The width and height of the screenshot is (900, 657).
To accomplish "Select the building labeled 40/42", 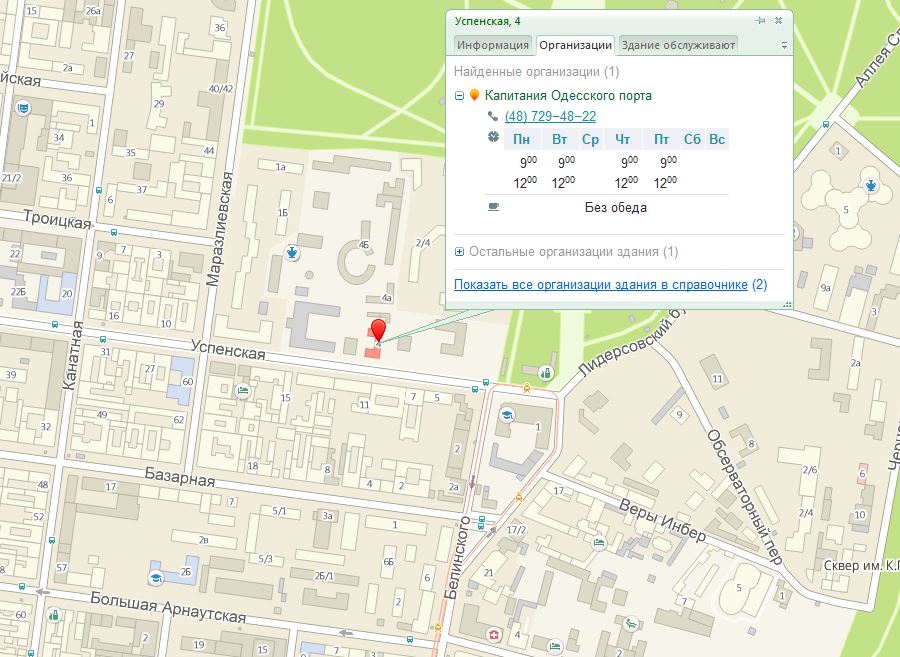I will pos(220,88).
